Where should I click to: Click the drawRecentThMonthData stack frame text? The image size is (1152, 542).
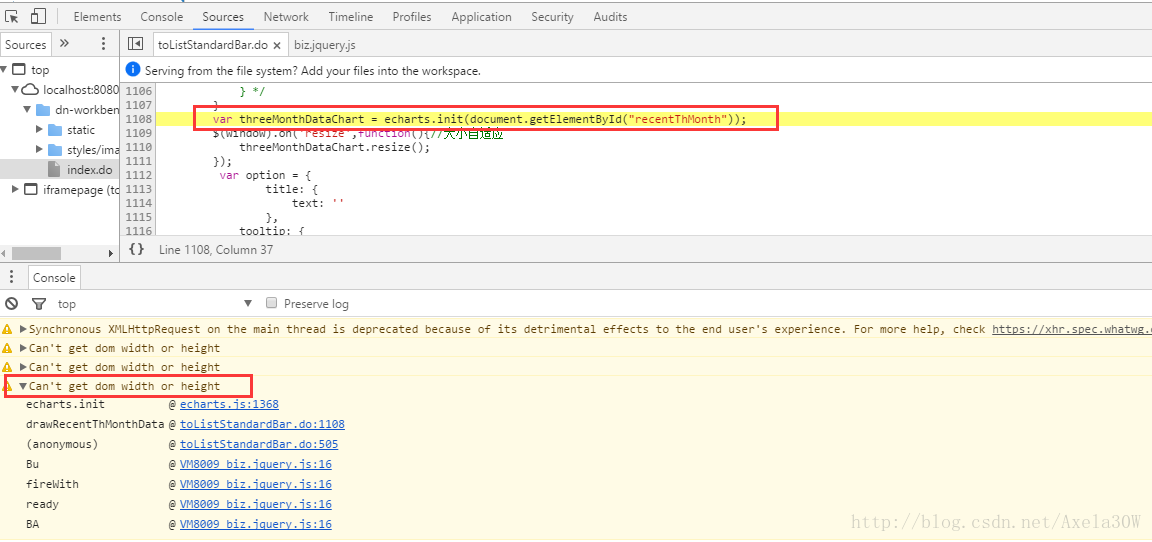(95, 424)
